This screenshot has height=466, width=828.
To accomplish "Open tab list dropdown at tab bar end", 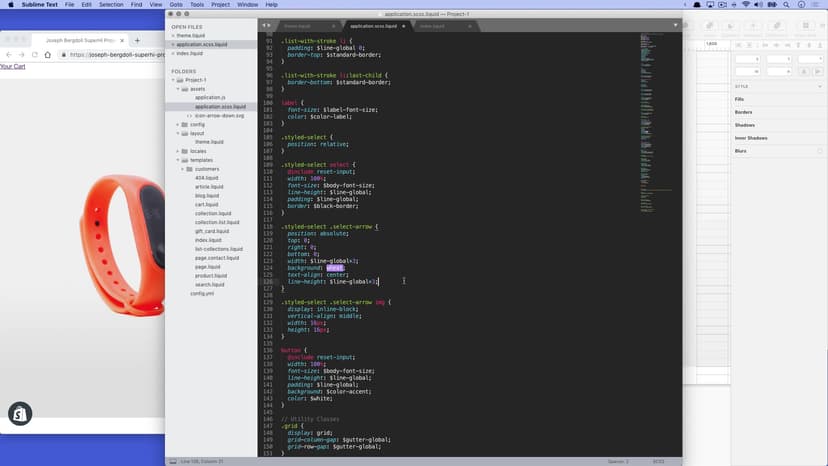I will (x=675, y=25).
